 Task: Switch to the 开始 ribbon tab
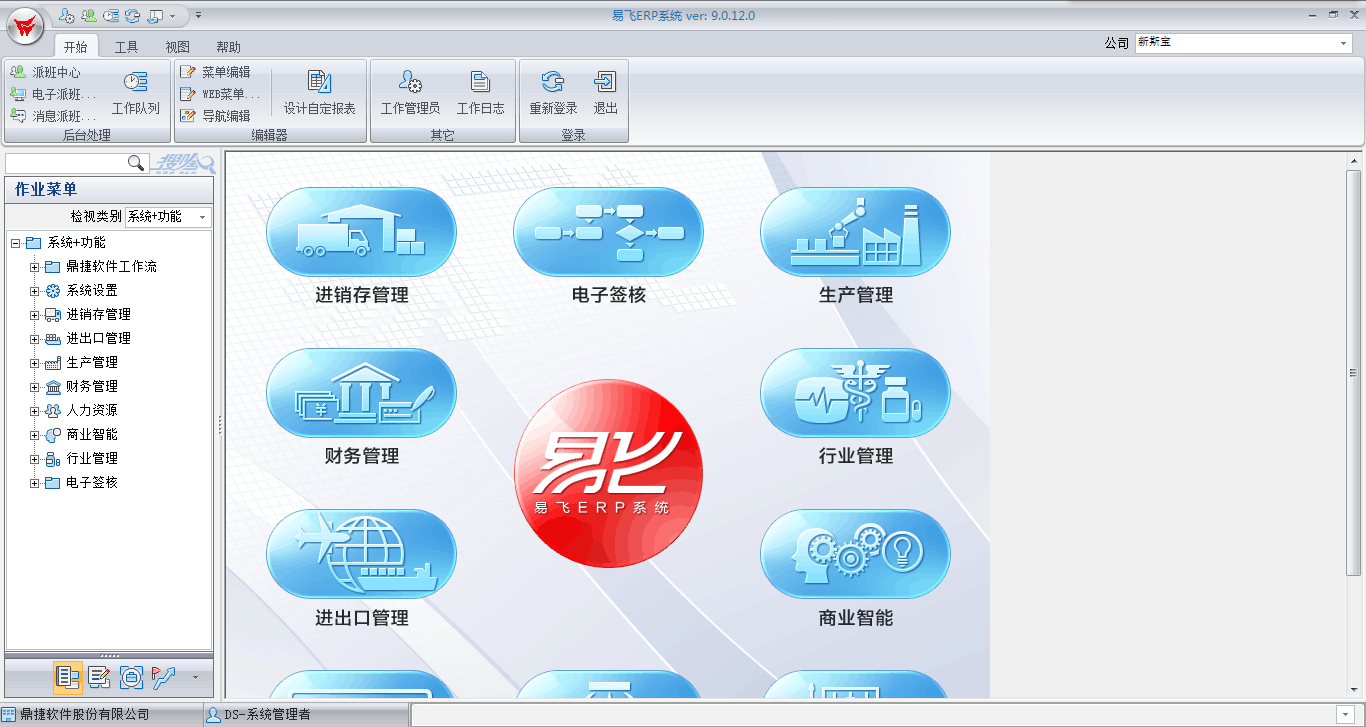pyautogui.click(x=76, y=47)
